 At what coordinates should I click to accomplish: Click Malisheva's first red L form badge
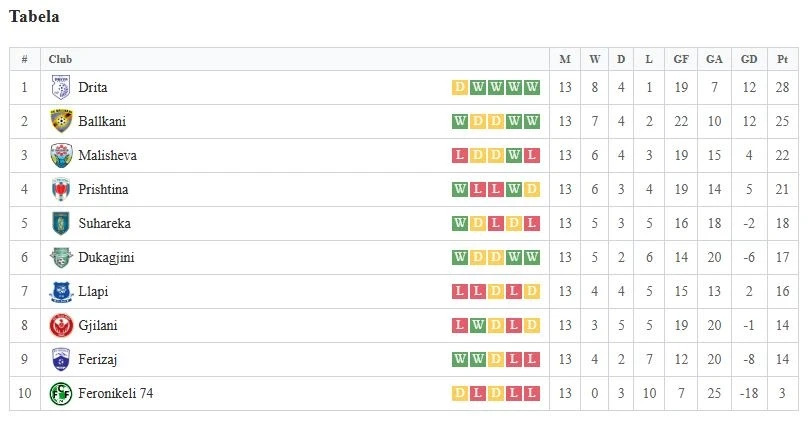[459, 155]
